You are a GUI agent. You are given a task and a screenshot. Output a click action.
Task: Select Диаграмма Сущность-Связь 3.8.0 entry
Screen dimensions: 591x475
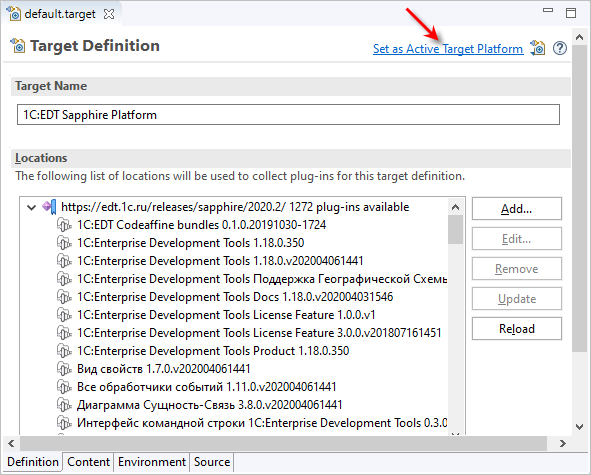(210, 405)
